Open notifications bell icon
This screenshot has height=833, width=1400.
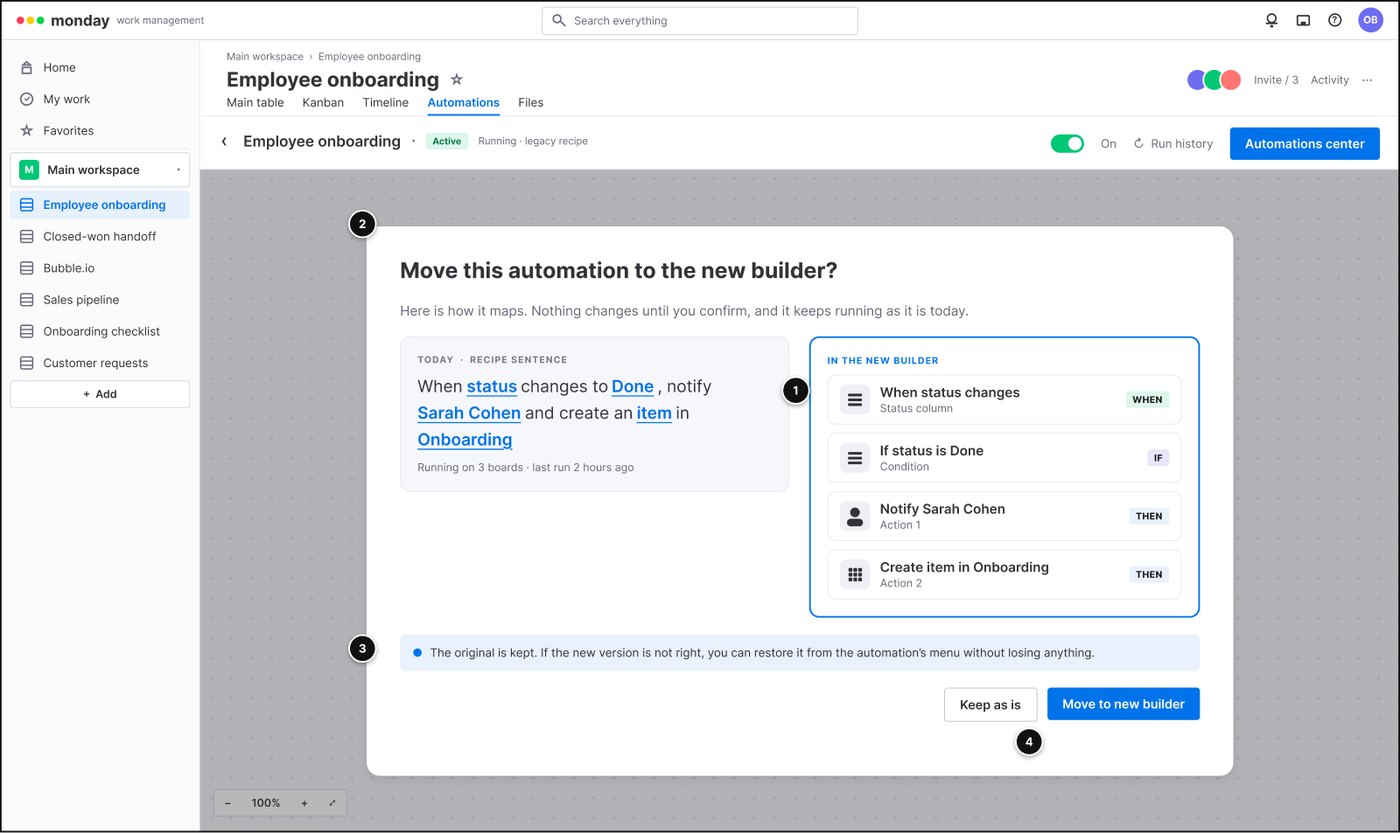(x=1271, y=20)
